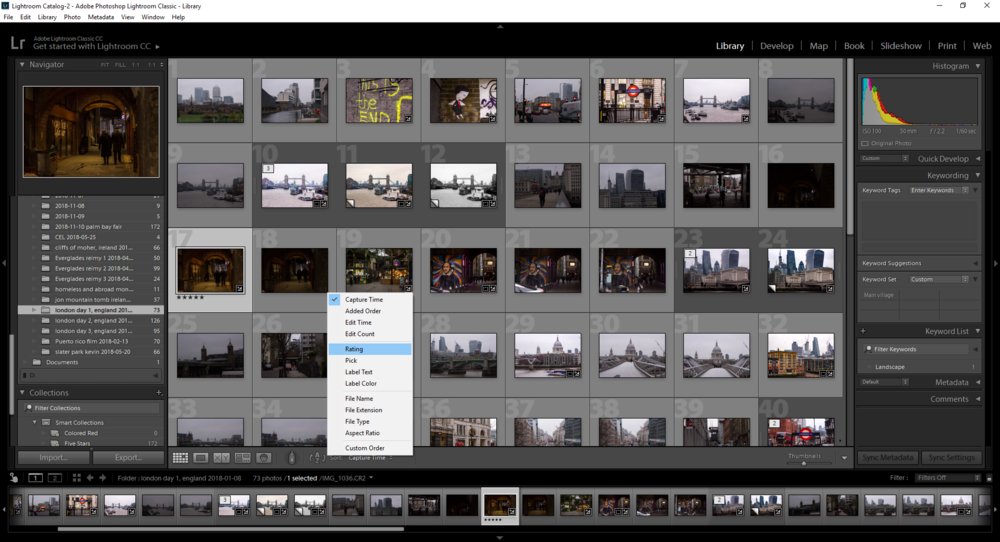
Task: Add a new collection with plus icon
Action: coord(158,393)
